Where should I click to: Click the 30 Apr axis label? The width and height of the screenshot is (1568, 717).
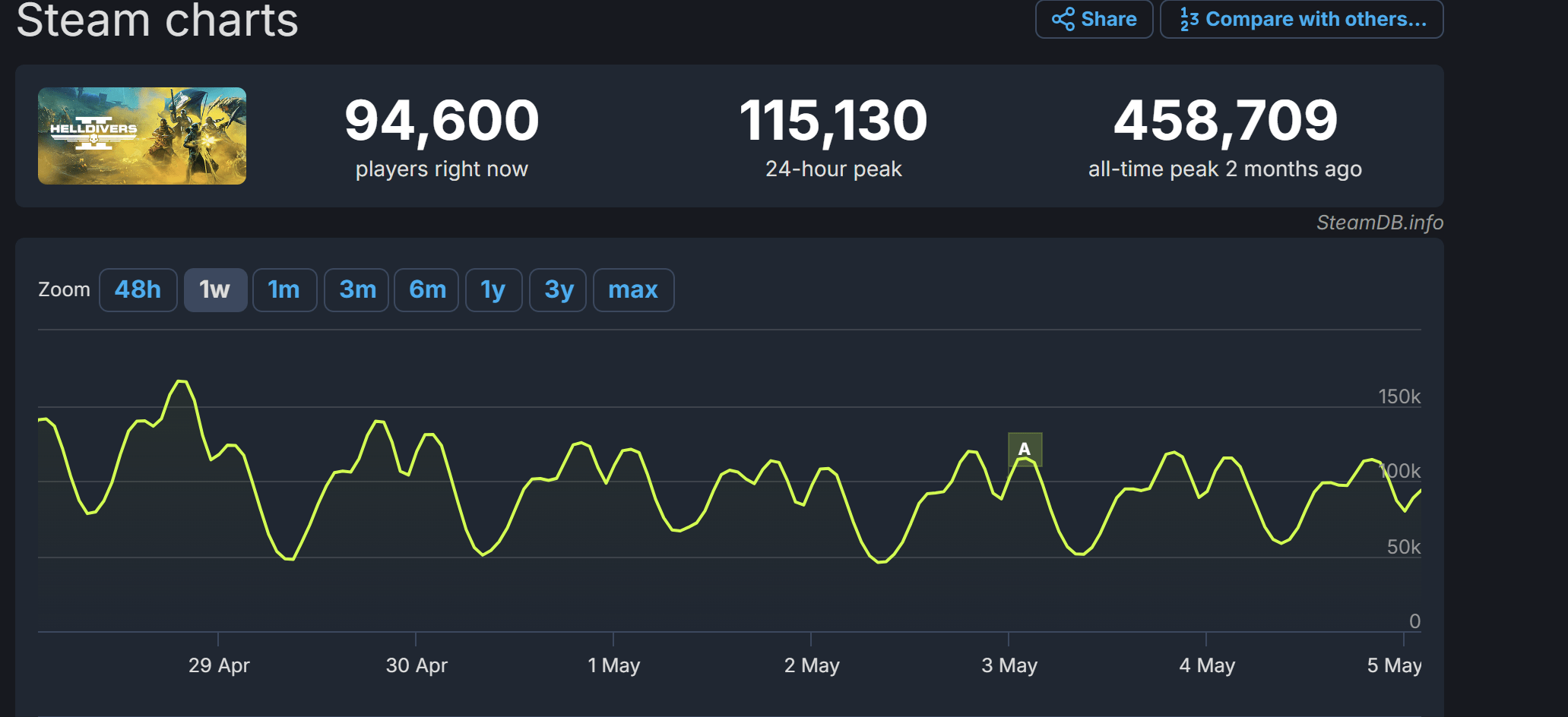(417, 665)
